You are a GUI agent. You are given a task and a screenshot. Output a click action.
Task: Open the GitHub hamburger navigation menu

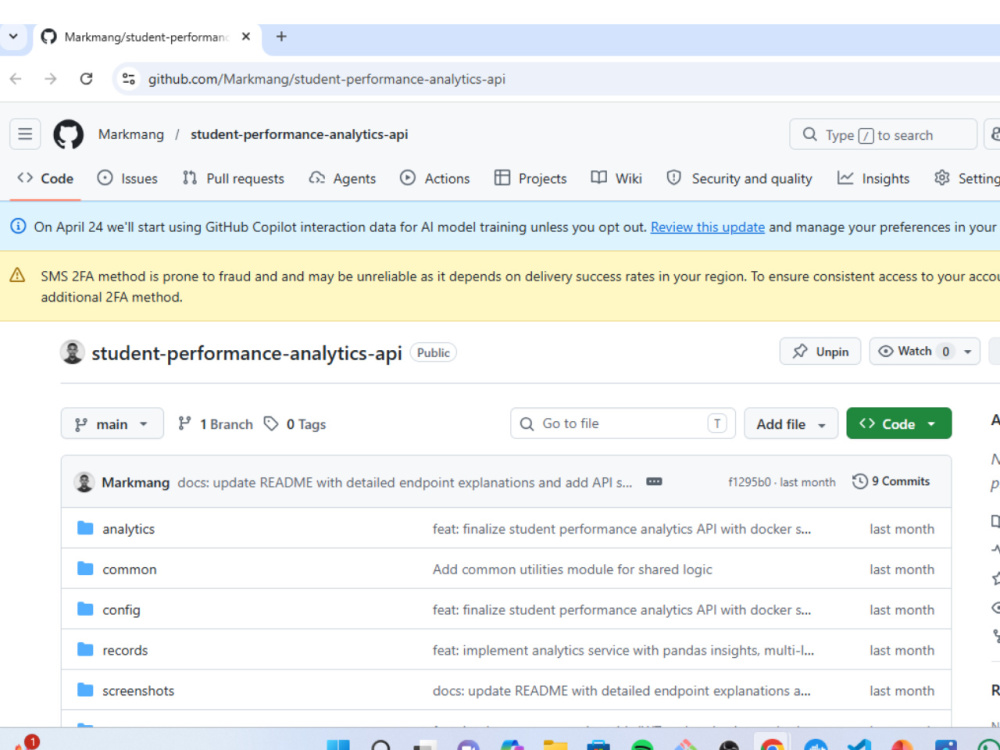[x=25, y=134]
